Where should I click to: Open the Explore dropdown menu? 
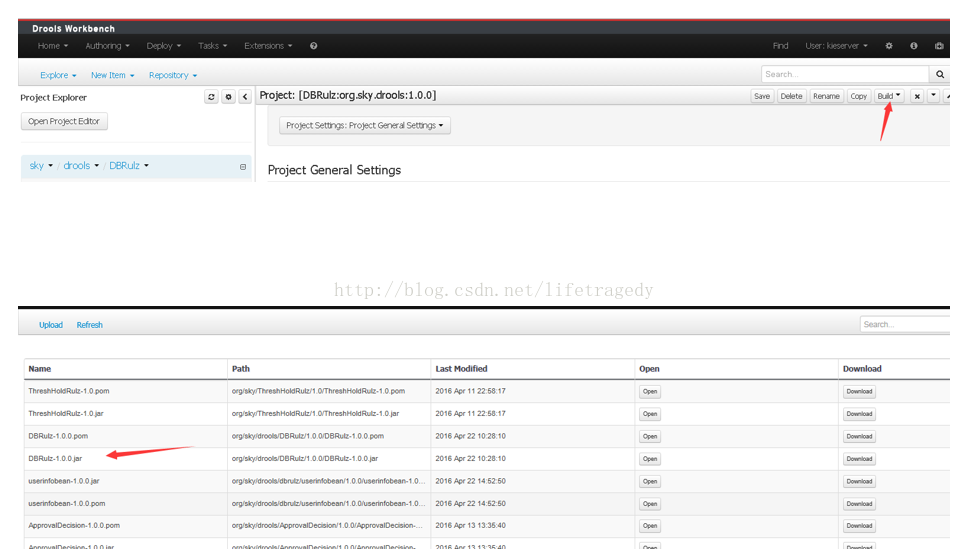pos(58,75)
